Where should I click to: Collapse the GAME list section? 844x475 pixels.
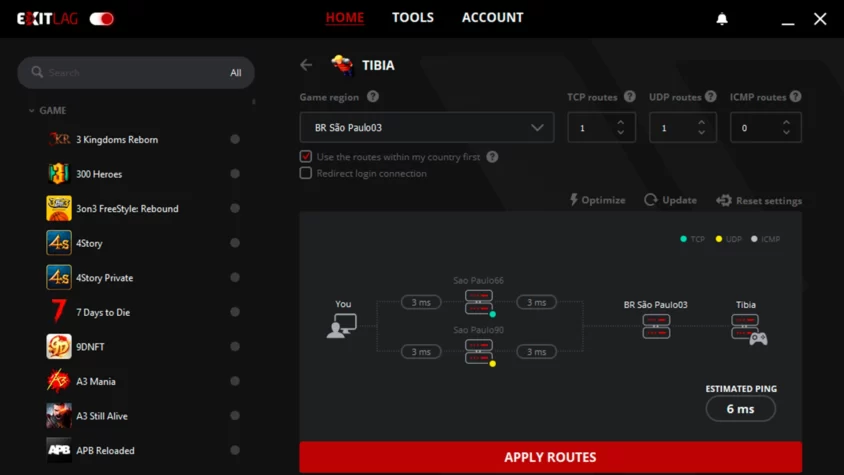pos(31,110)
